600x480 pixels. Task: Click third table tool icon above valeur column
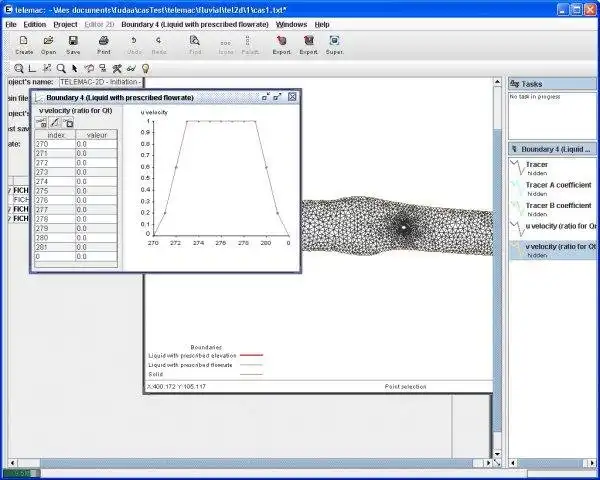coord(68,123)
